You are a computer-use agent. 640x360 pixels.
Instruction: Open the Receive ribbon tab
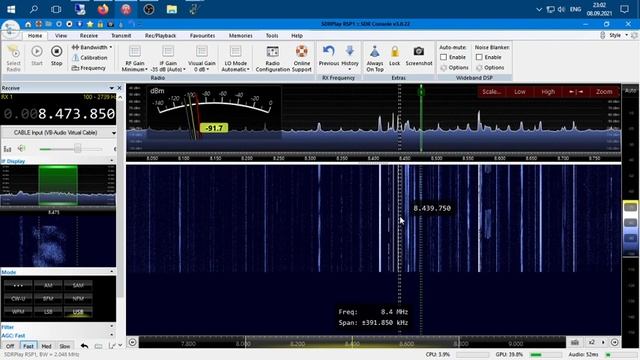[89, 36]
